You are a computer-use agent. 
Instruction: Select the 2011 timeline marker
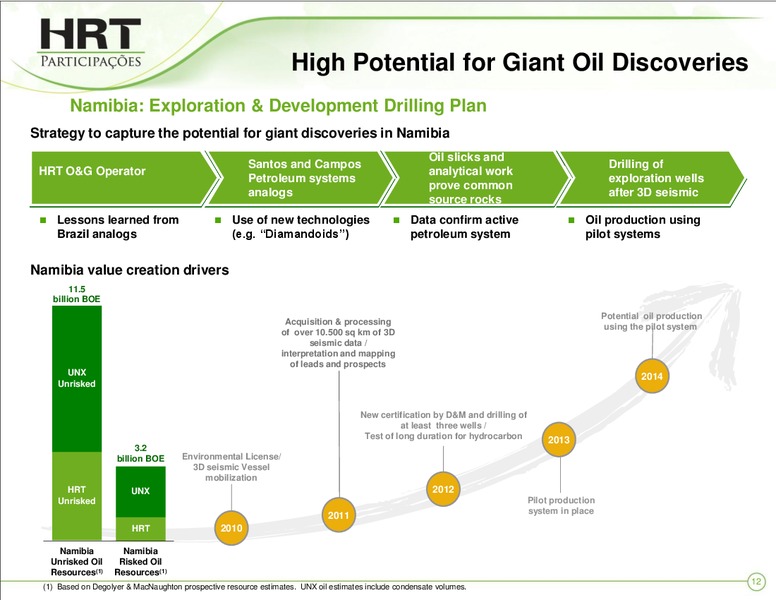[x=339, y=515]
